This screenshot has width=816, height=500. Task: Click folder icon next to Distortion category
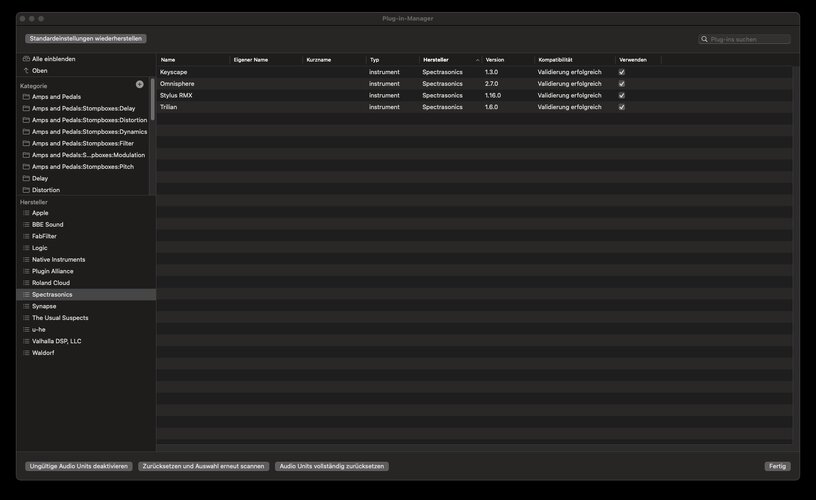pyautogui.click(x=26, y=190)
